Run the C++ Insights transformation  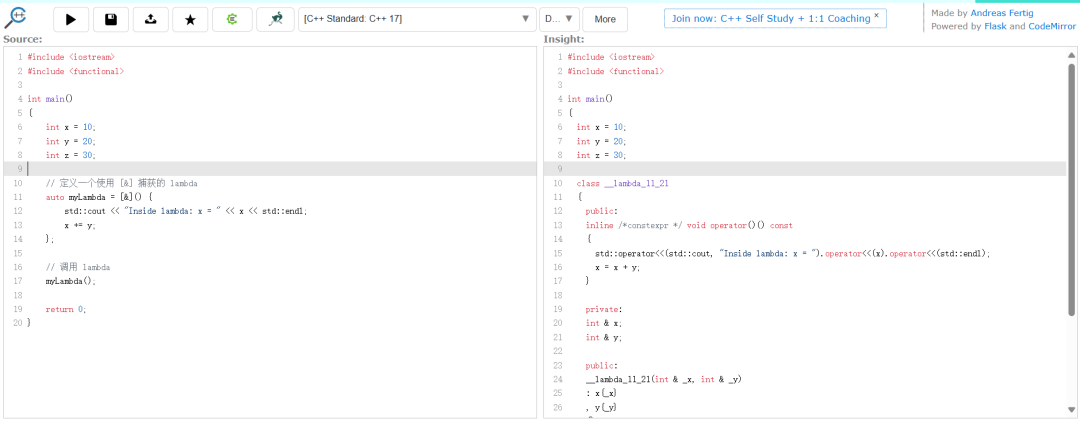click(71, 20)
